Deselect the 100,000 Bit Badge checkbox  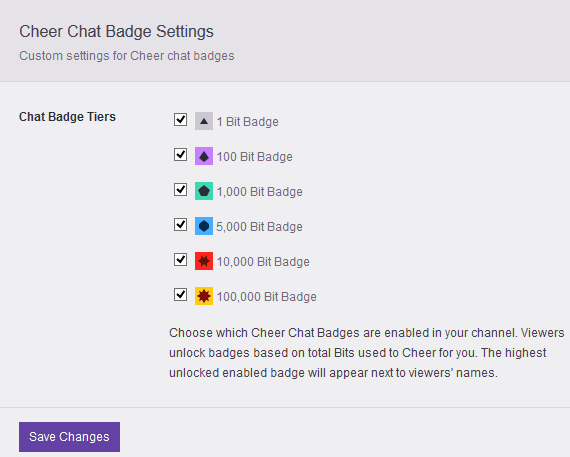(x=180, y=294)
